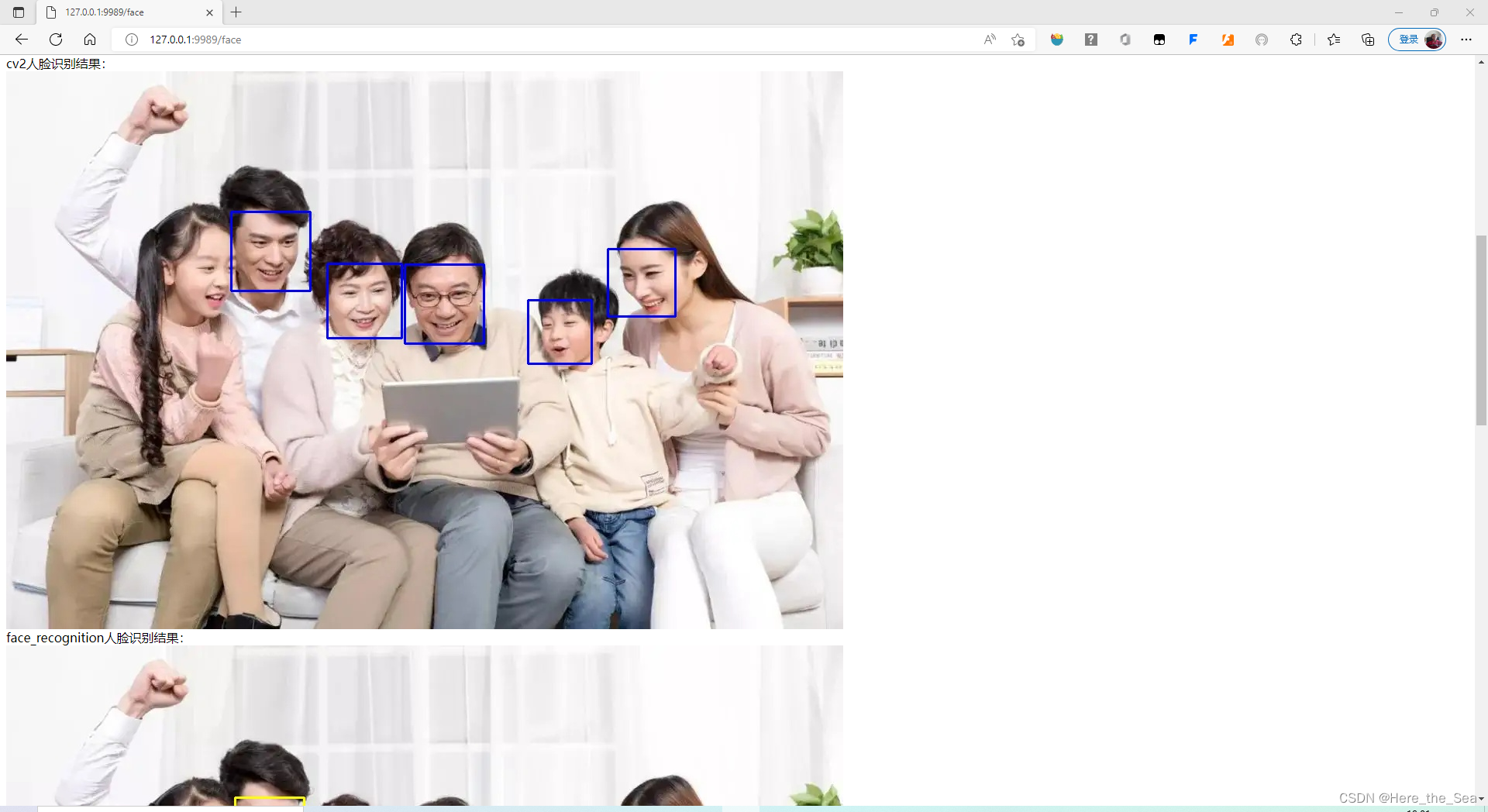1488x812 pixels.
Task: Minimize the browser window
Action: pos(1399,12)
